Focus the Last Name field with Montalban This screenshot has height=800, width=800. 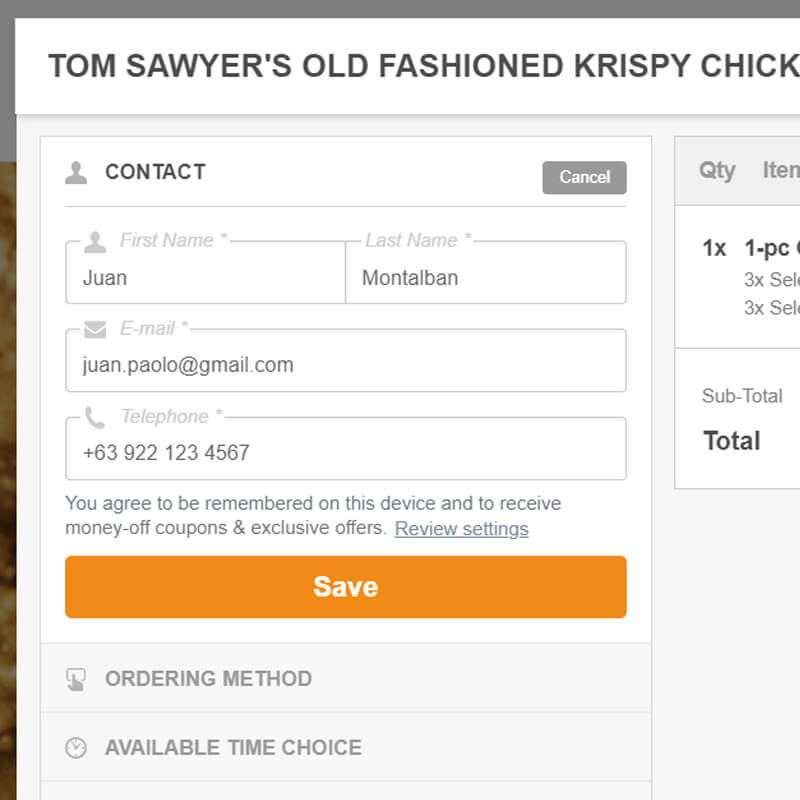[485, 278]
